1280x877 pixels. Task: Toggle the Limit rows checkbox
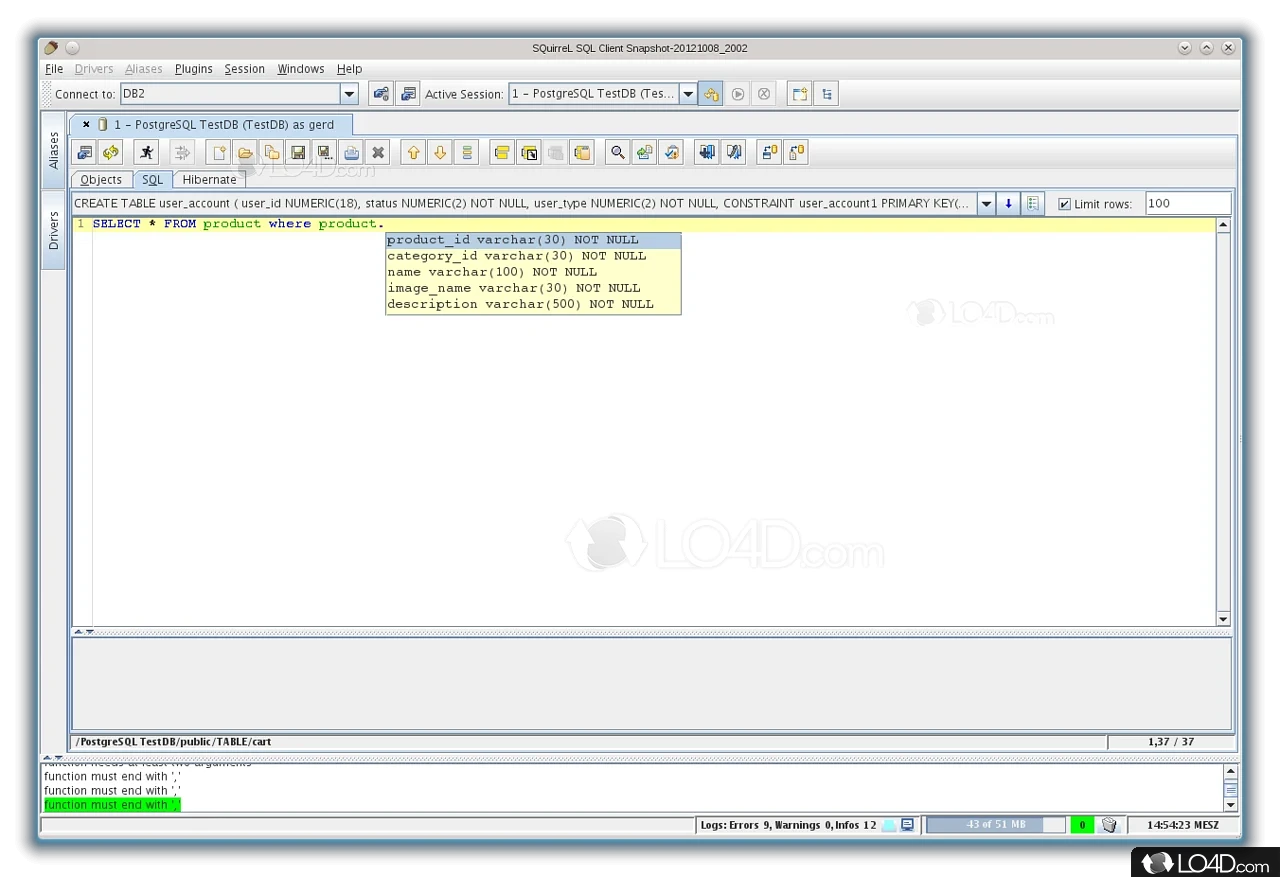point(1064,204)
